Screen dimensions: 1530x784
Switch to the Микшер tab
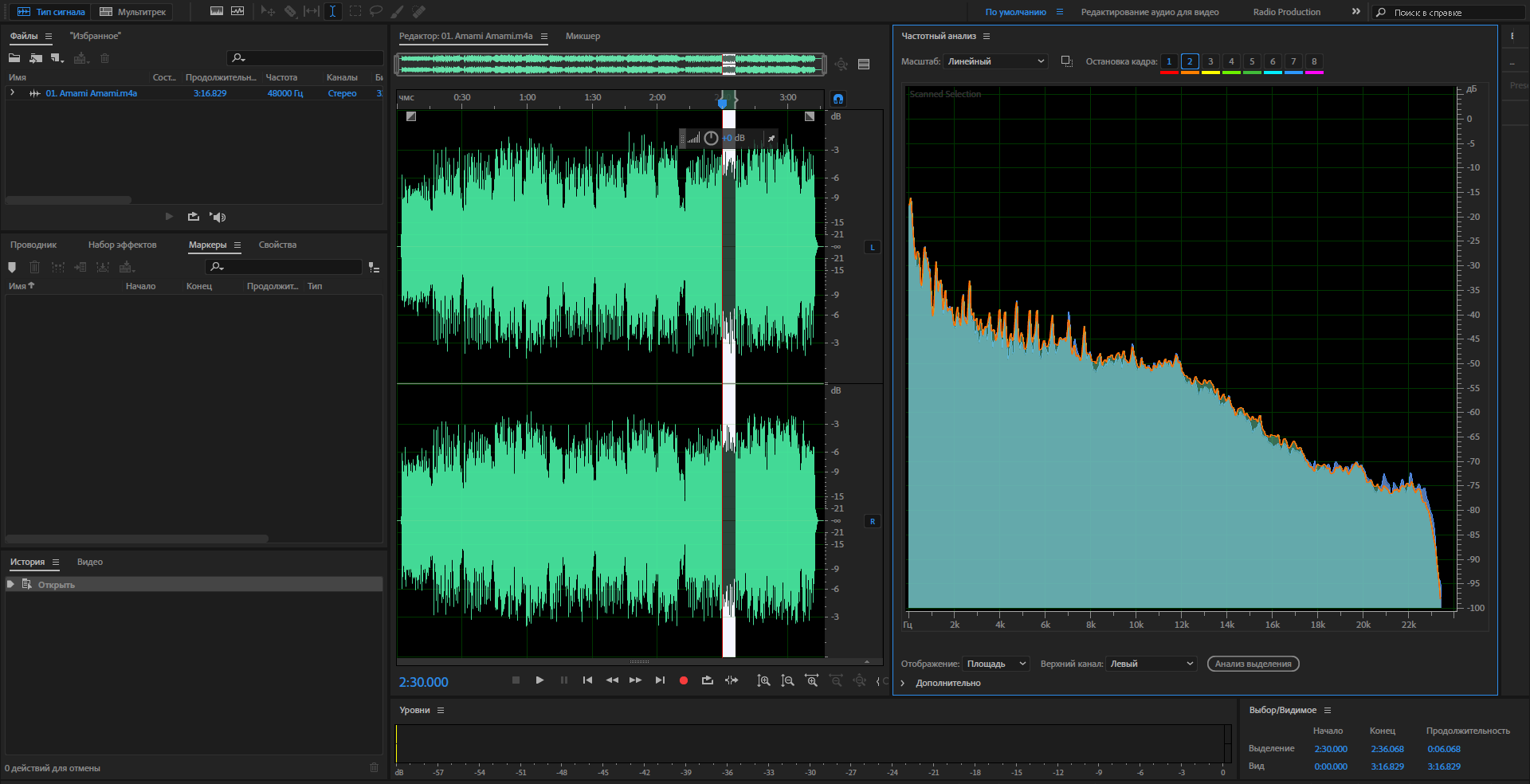[583, 36]
